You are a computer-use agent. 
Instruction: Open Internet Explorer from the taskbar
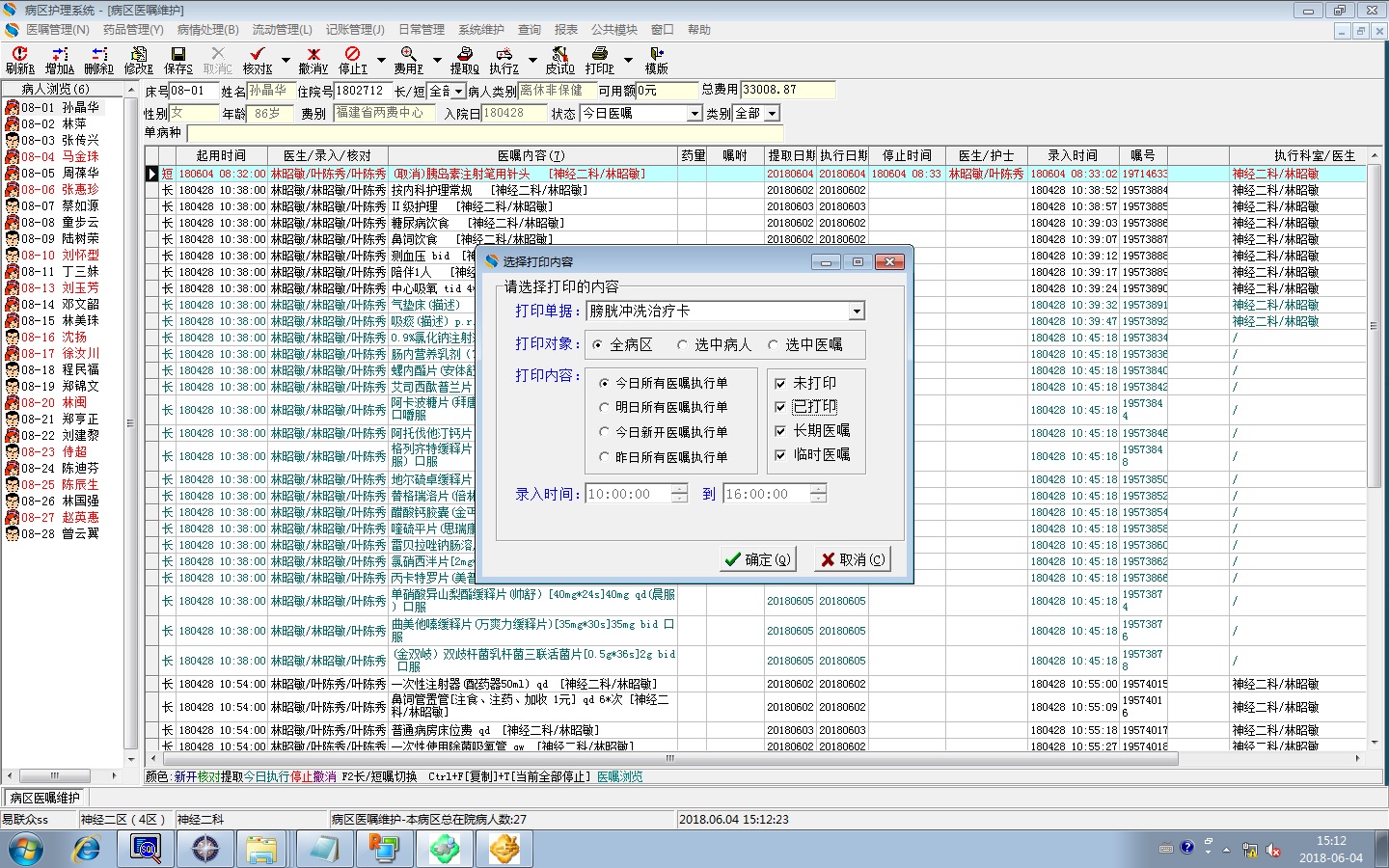[x=87, y=849]
